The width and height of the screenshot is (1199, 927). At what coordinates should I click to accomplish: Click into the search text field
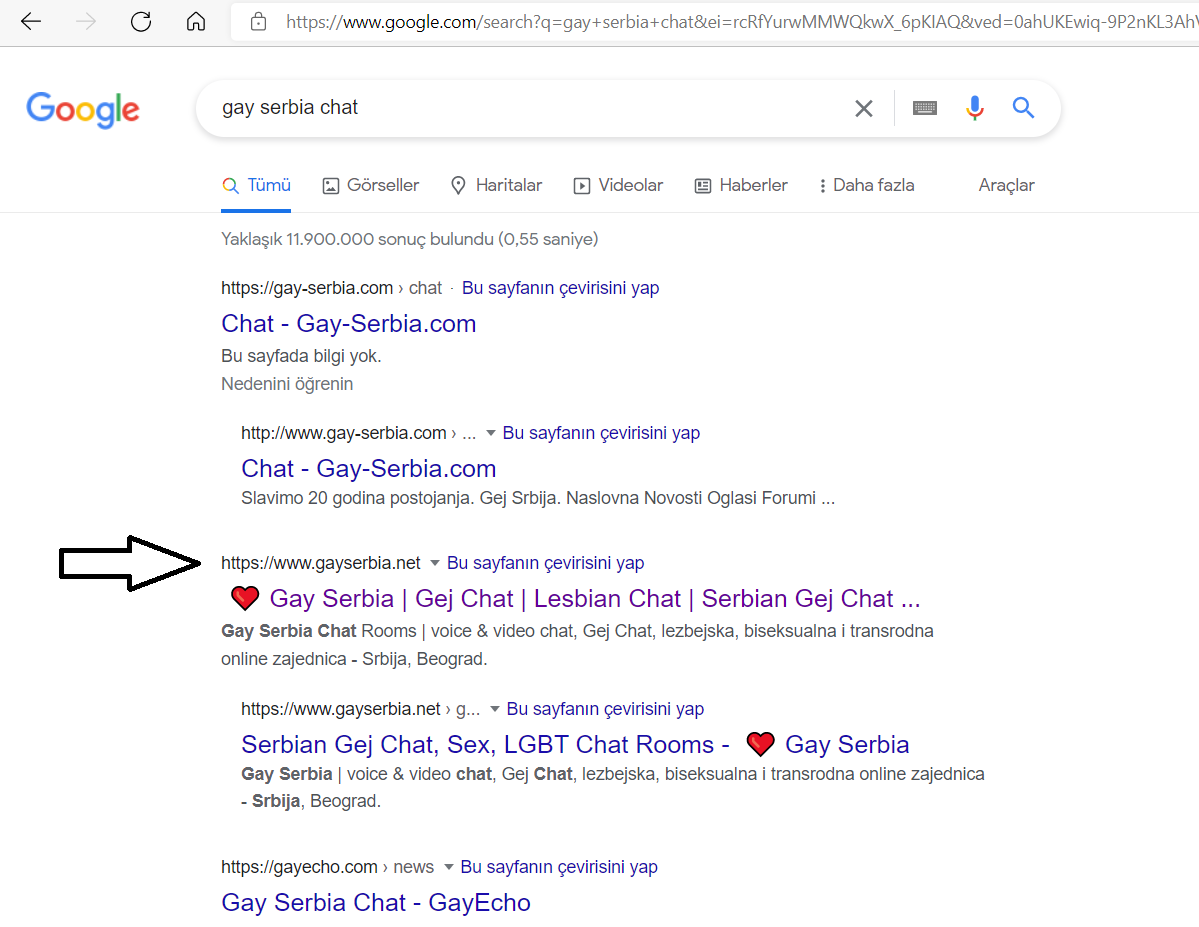(x=528, y=108)
